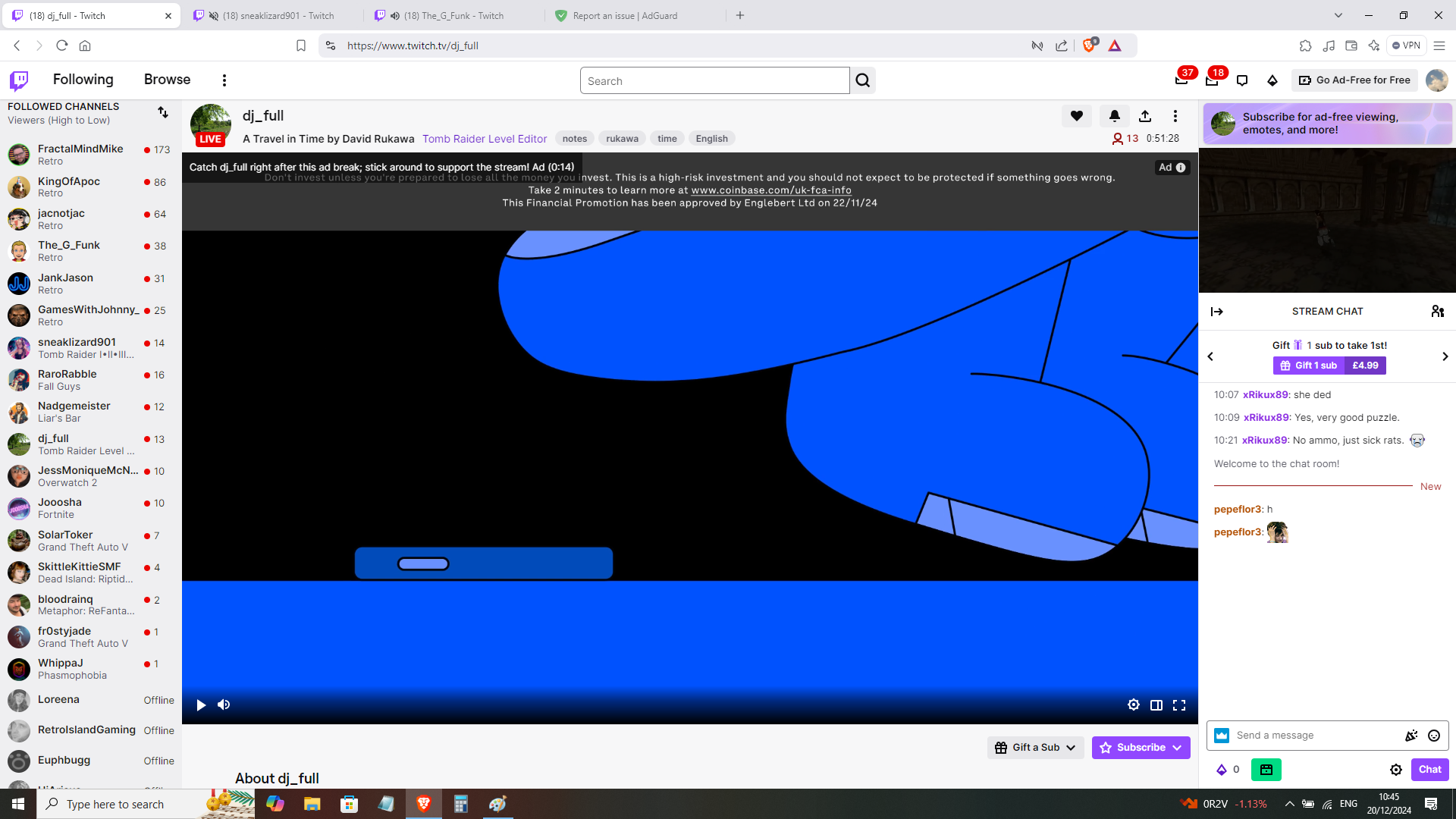Expand the Gift a Sub dropdown
Image resolution: width=1456 pixels, height=819 pixels.
1070,747
